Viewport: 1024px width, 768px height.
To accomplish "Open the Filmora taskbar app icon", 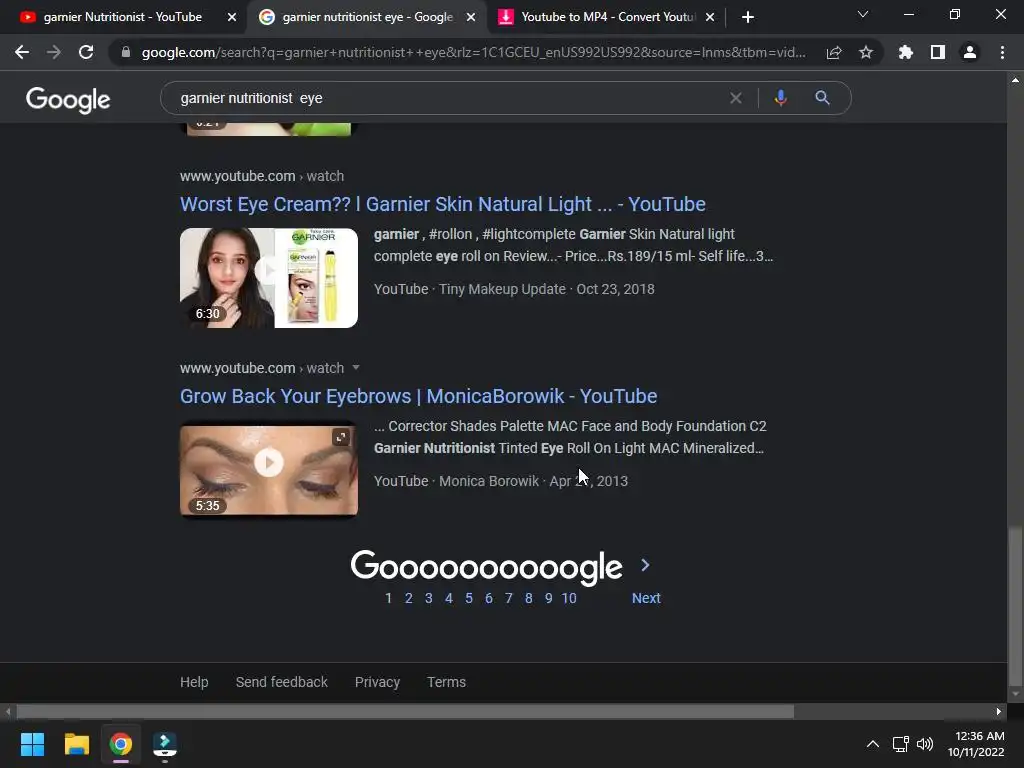I will [165, 744].
